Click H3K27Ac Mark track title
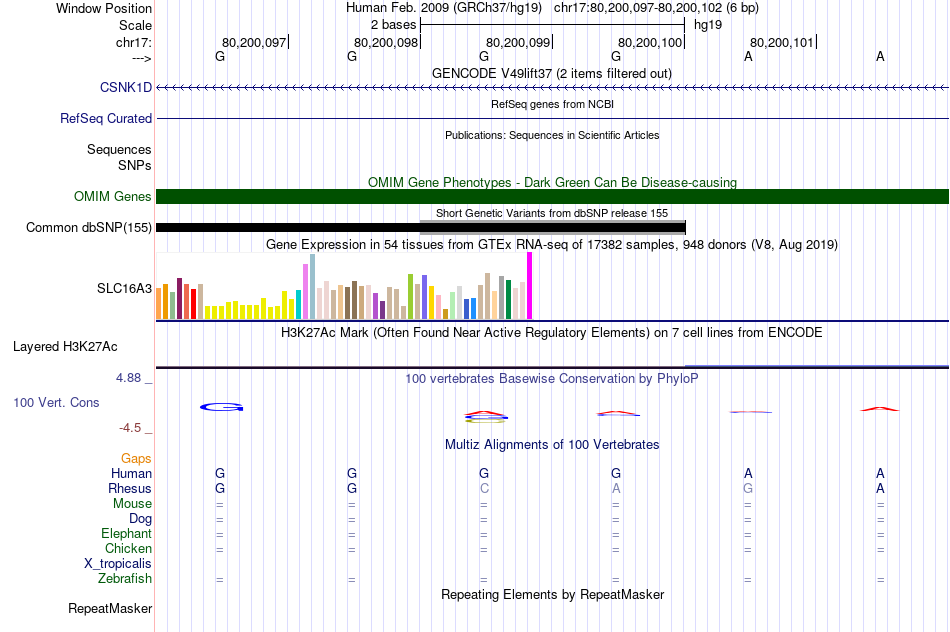Viewport: 950px width, 632px height. (x=552, y=333)
